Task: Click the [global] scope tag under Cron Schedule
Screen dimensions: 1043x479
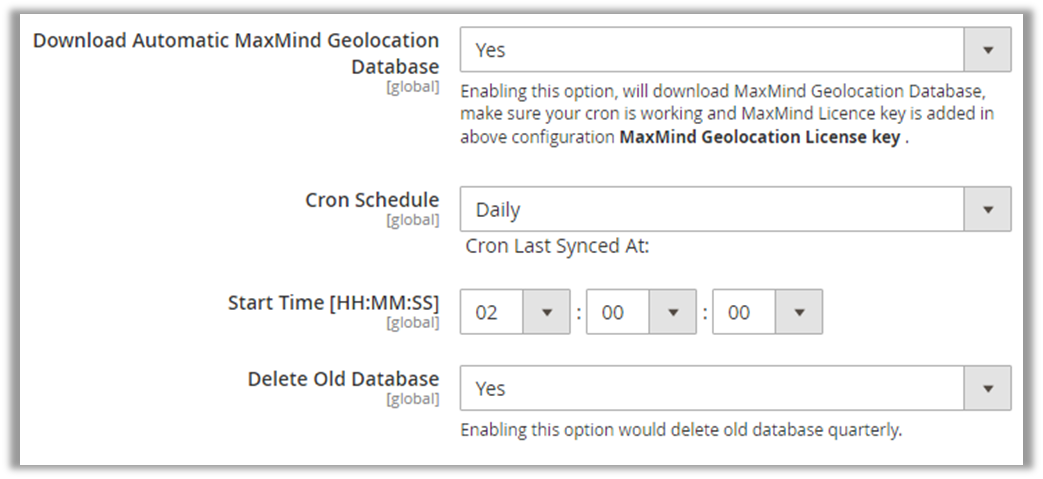Action: click(412, 220)
